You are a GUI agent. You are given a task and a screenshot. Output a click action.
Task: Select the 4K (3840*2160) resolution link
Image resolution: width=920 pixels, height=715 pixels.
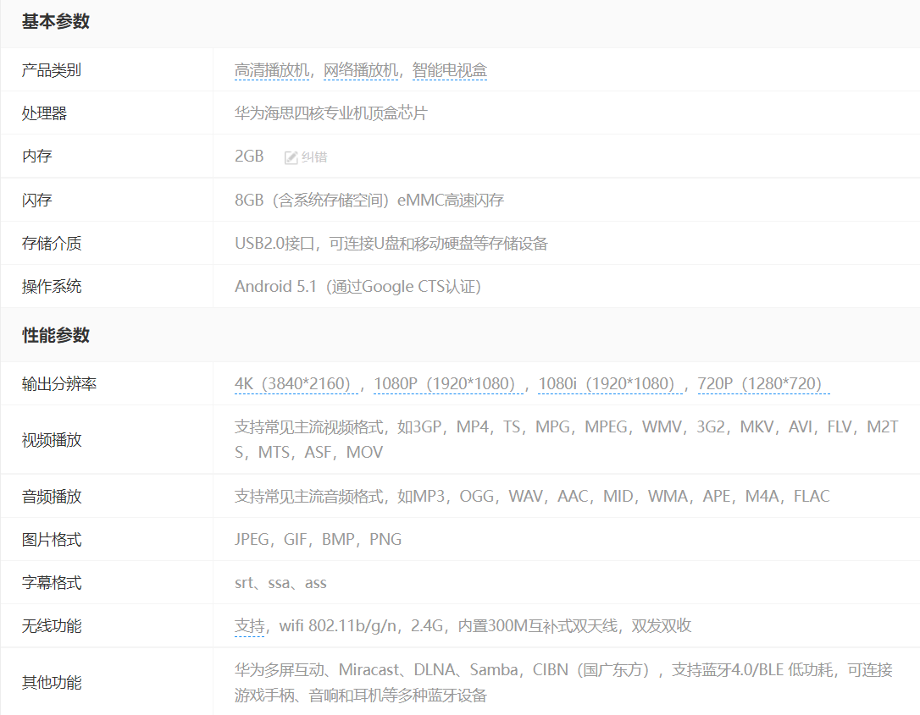[296, 384]
